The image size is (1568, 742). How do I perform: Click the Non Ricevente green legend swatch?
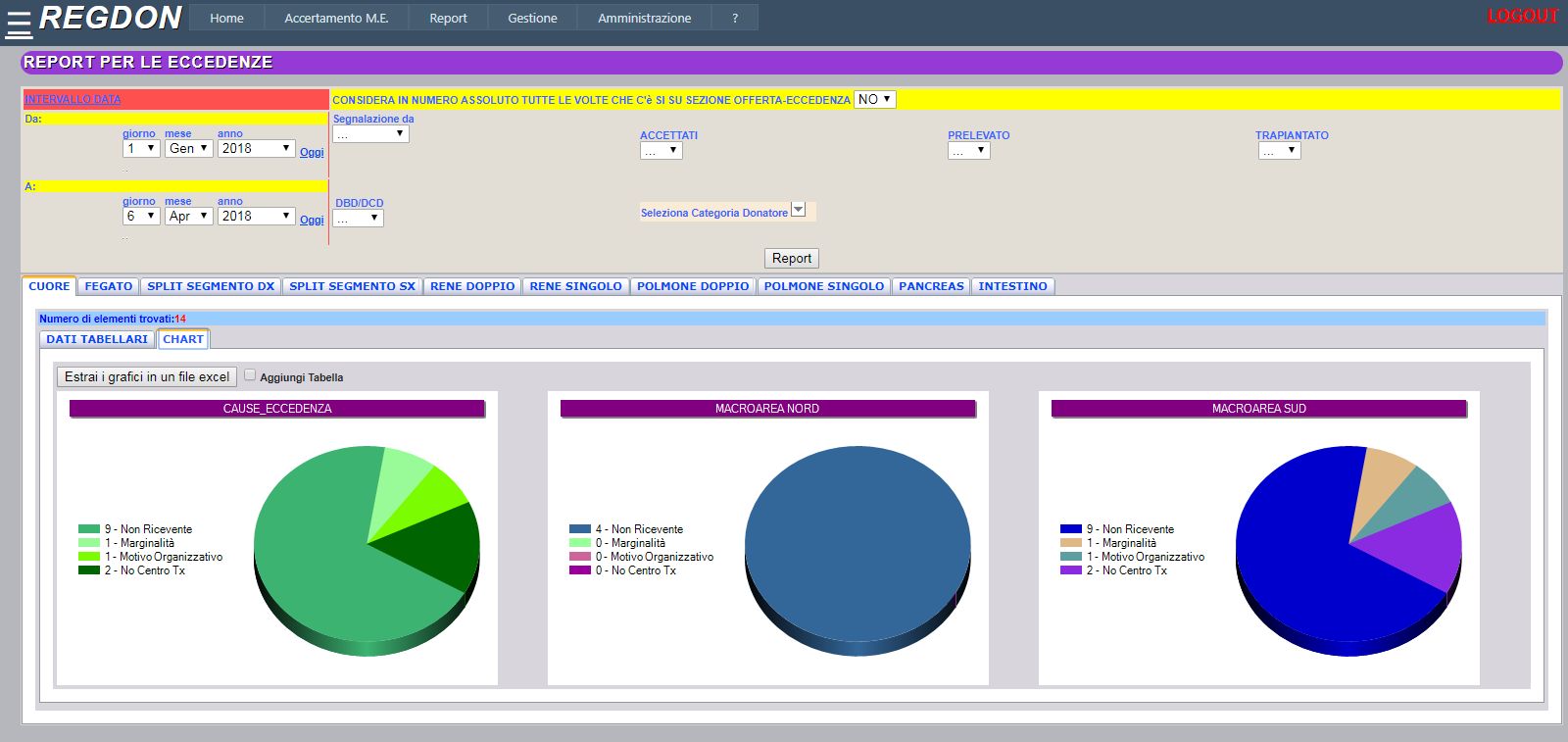tap(89, 529)
